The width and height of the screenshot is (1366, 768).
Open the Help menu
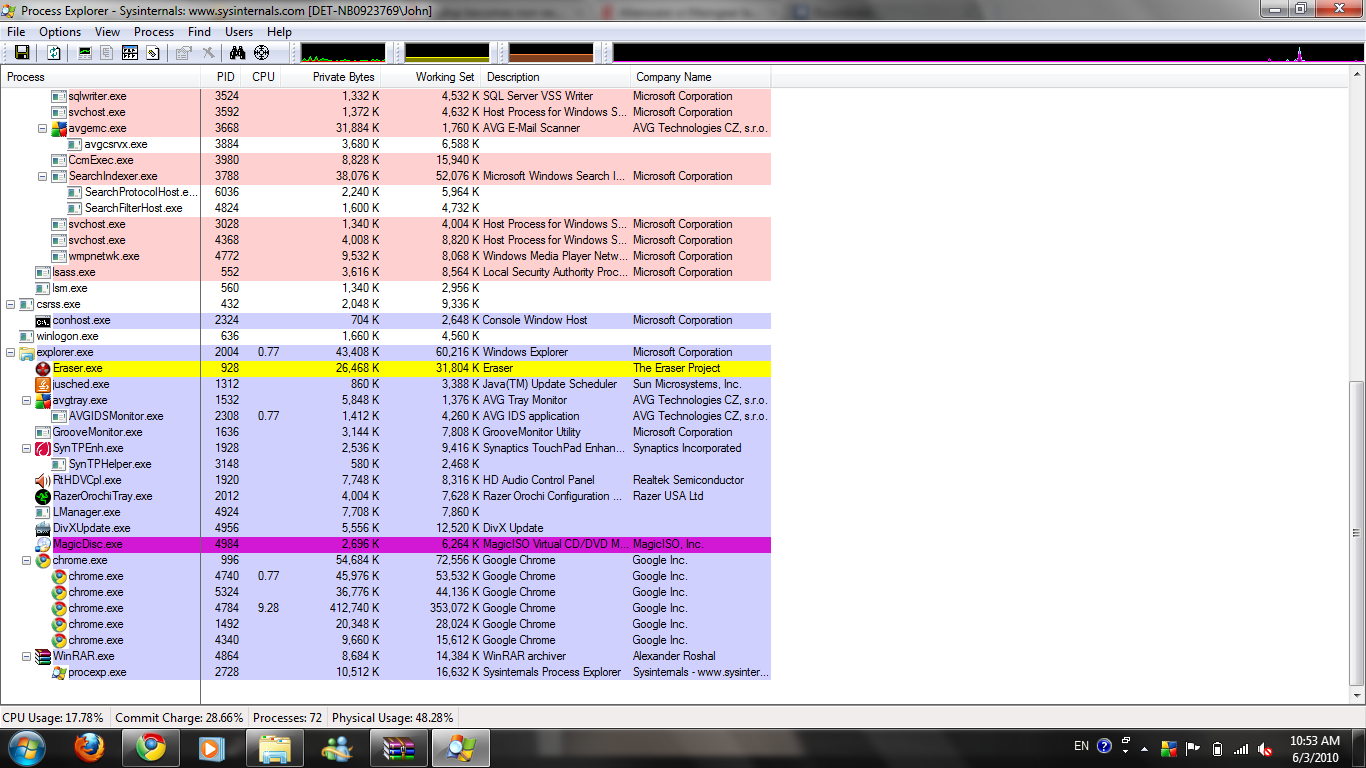coord(279,32)
